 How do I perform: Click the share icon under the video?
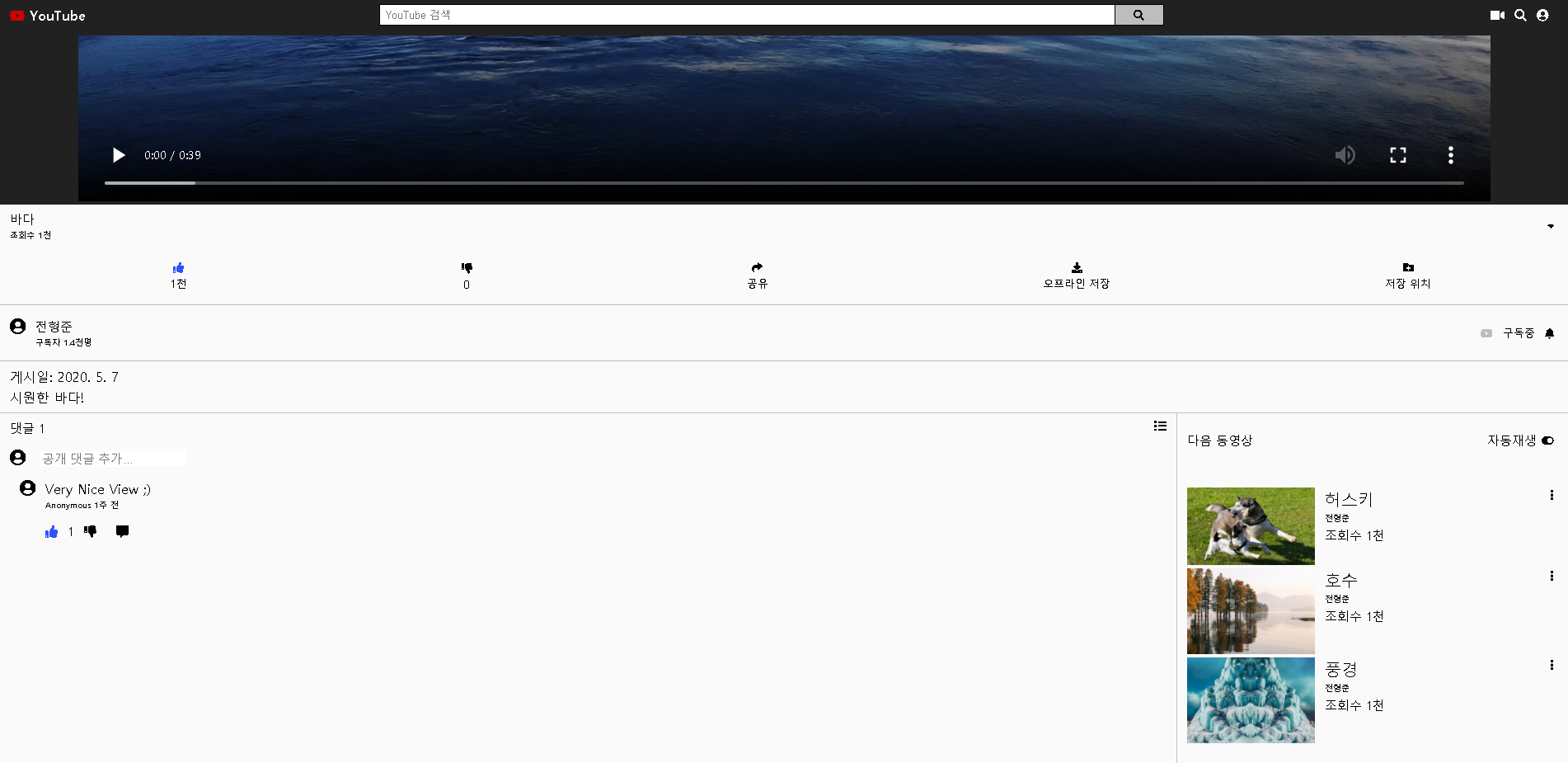[756, 267]
